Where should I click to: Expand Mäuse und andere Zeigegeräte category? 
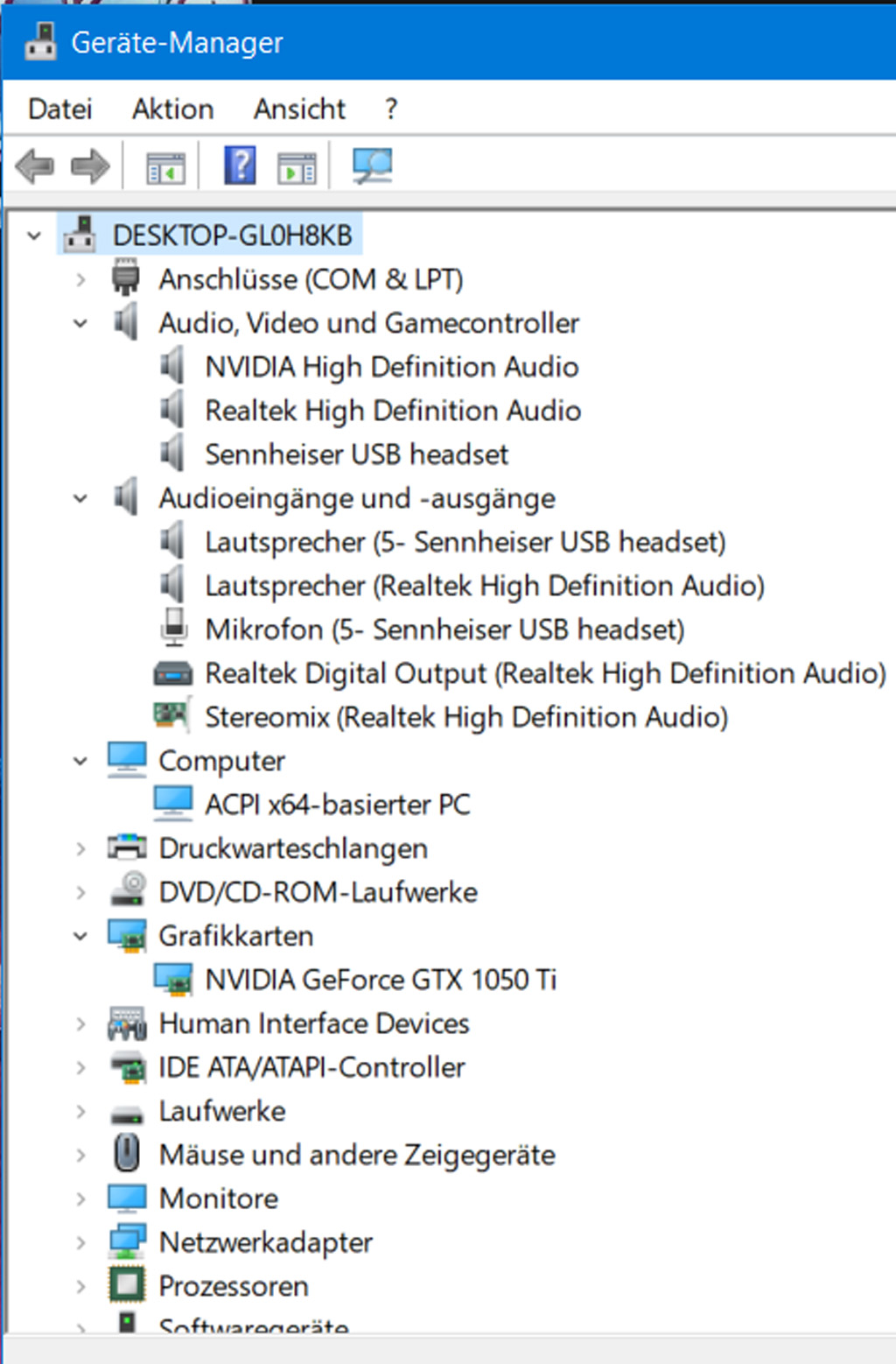80,1155
